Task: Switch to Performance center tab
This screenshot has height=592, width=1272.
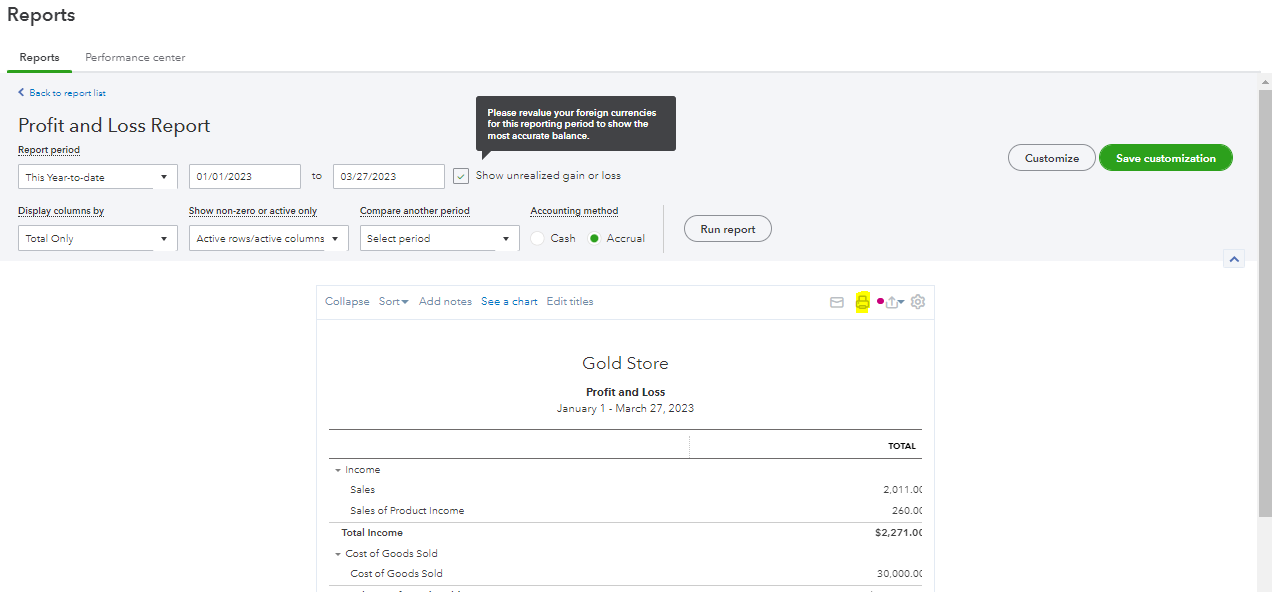Action: coord(135,58)
